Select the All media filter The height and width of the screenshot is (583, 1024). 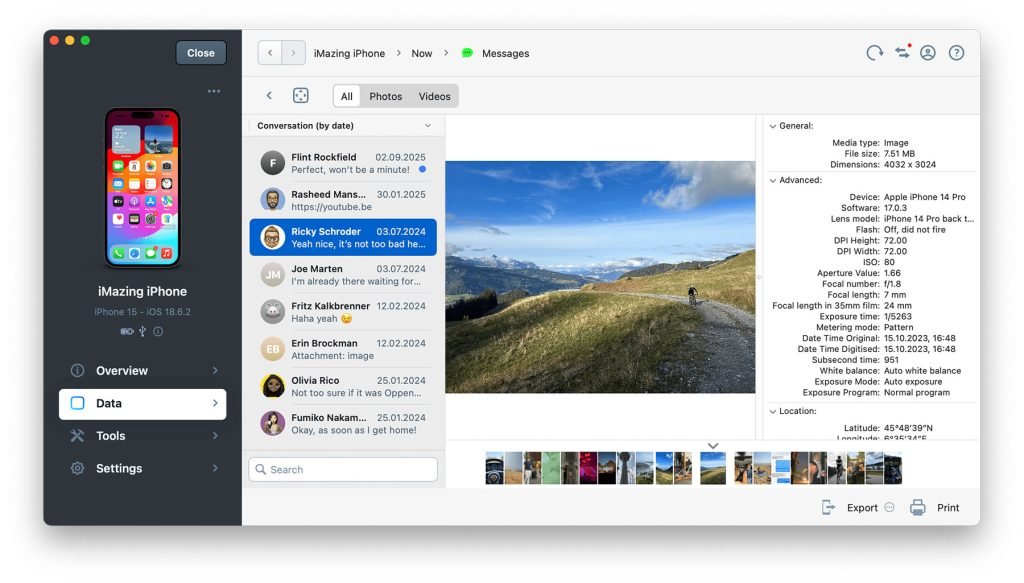click(x=347, y=96)
